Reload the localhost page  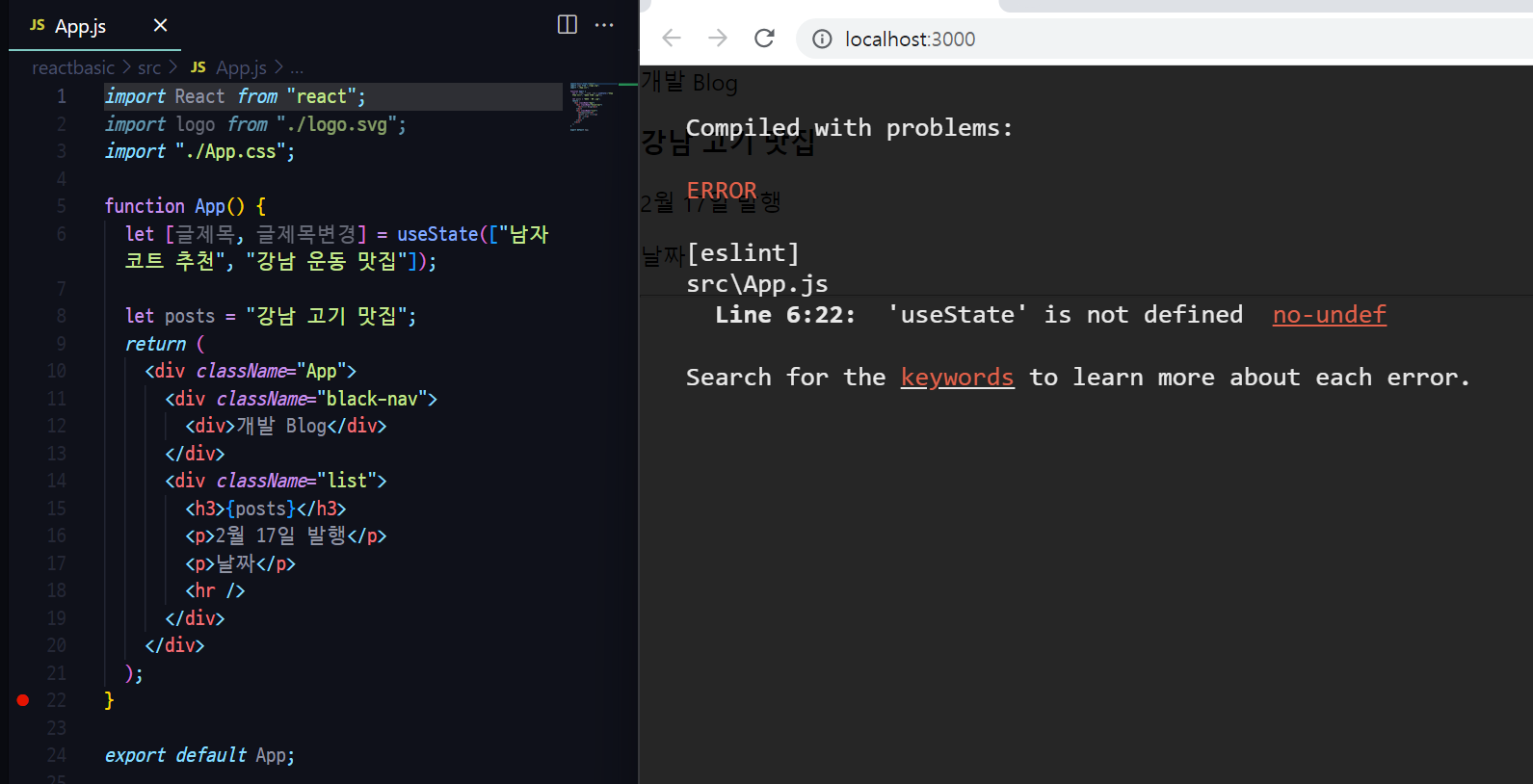pos(764,39)
